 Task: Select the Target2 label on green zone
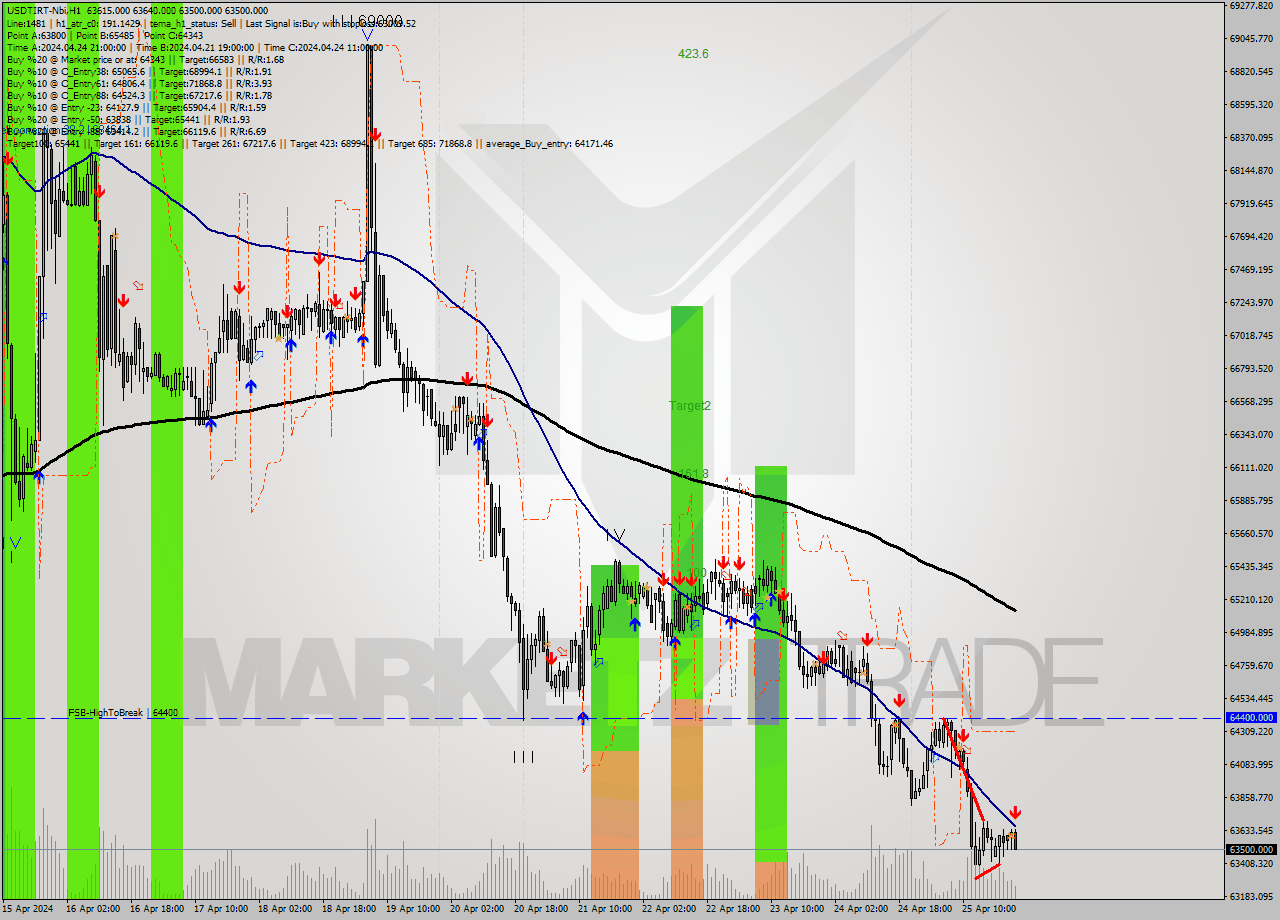pyautogui.click(x=690, y=405)
